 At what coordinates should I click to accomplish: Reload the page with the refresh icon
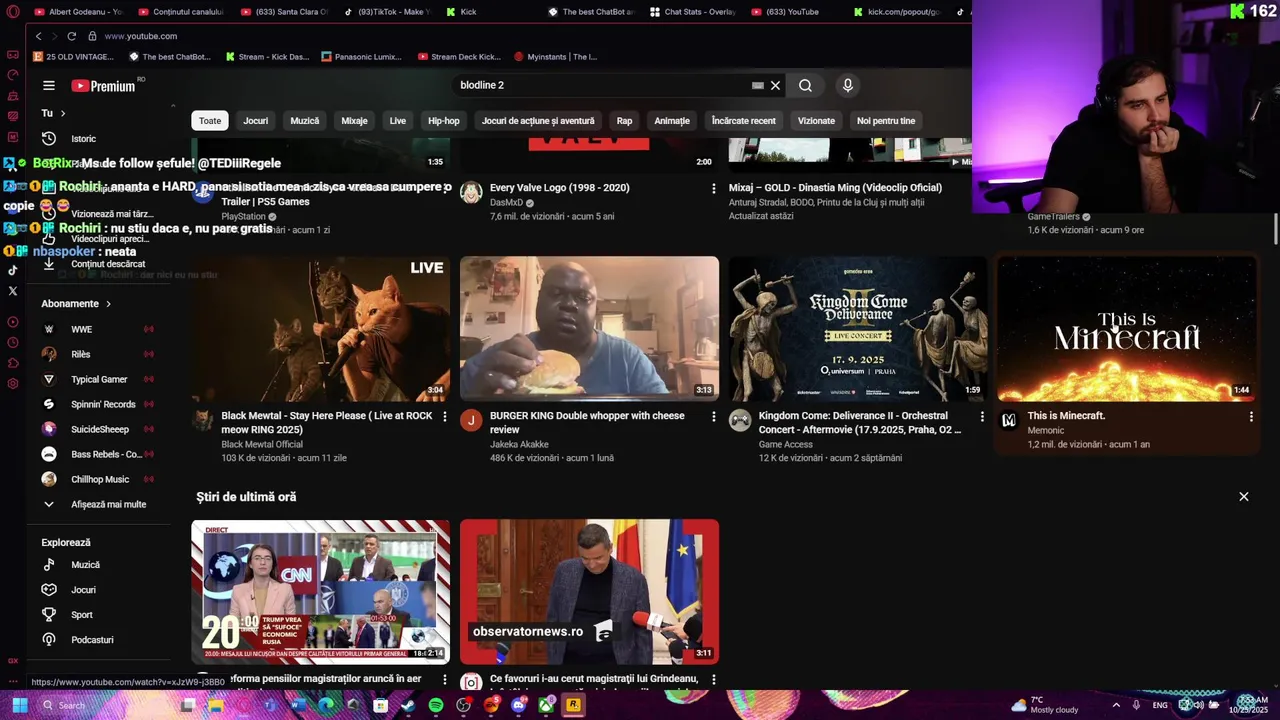[x=71, y=36]
